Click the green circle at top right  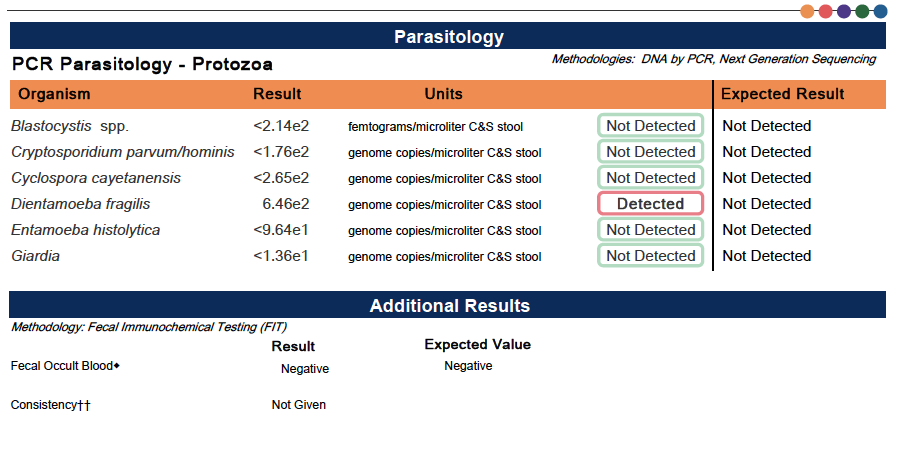(x=862, y=11)
